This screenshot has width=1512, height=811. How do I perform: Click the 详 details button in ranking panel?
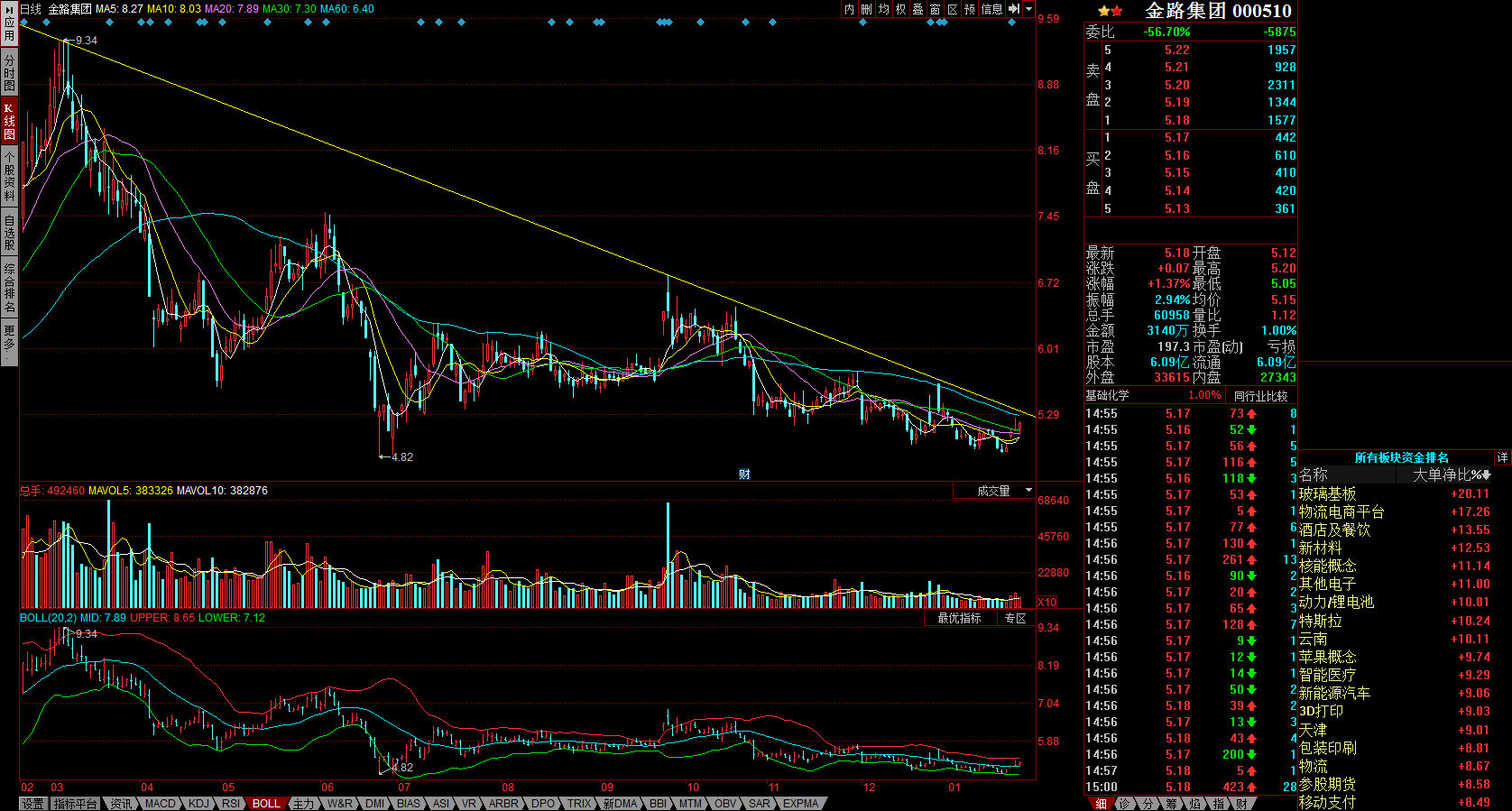click(x=1502, y=458)
